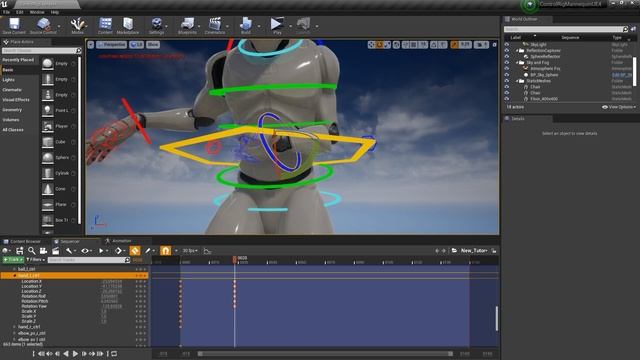Toggle the scale snap in the viewport toolbar

pyautogui.click(x=454, y=45)
